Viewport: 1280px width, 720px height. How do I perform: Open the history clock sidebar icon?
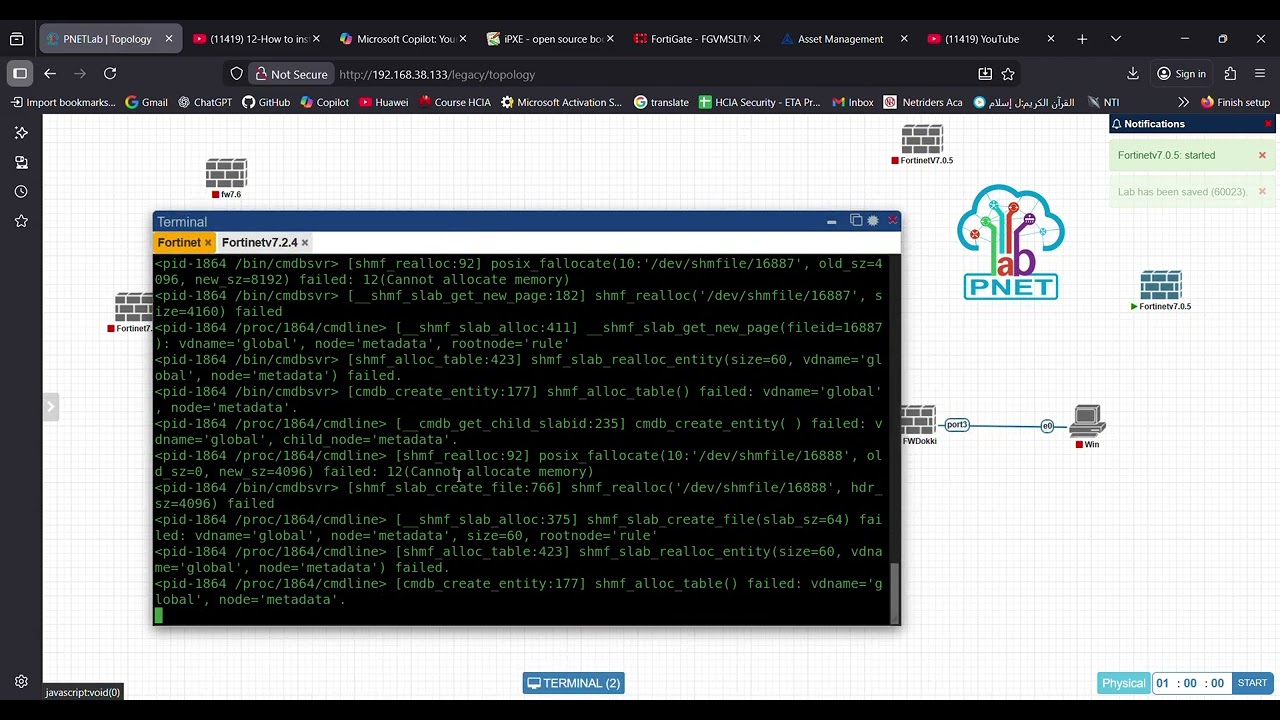pyautogui.click(x=21, y=191)
